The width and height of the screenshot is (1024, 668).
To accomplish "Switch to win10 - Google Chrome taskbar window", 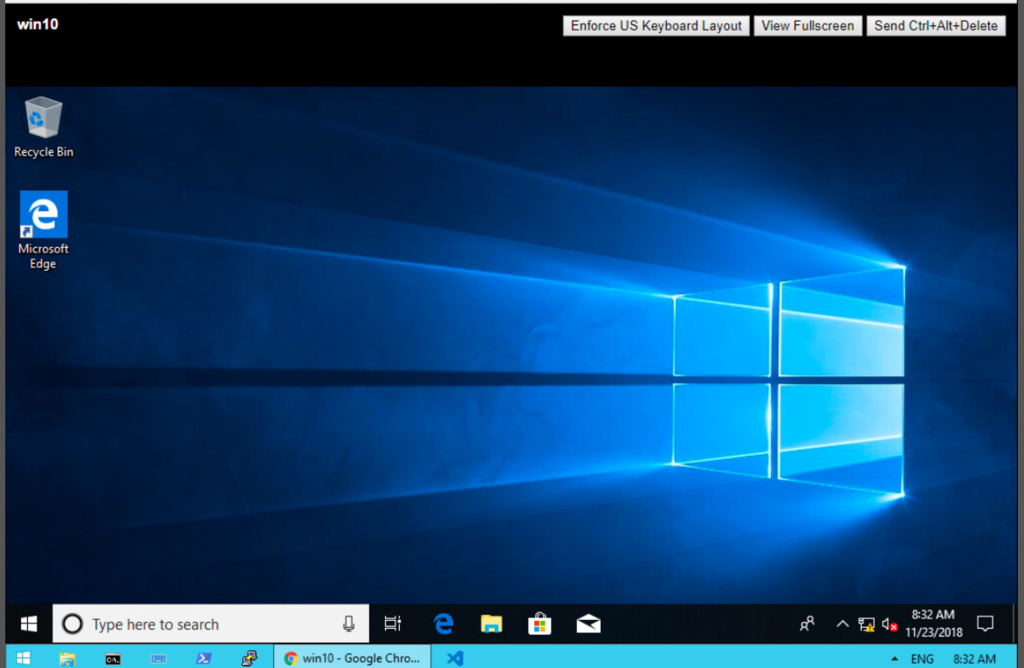I will (352, 658).
